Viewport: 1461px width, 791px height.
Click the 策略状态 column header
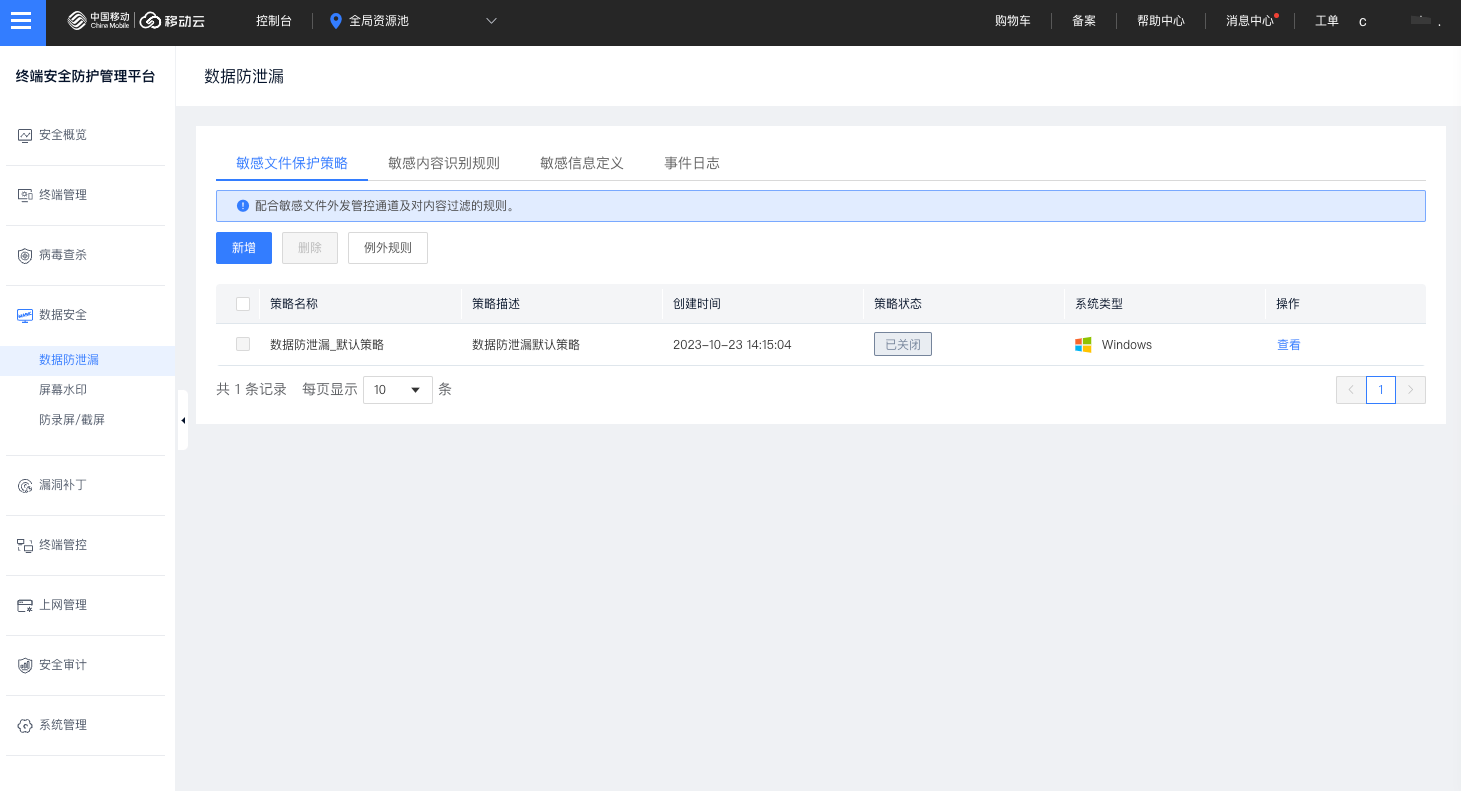pyautogui.click(x=898, y=304)
